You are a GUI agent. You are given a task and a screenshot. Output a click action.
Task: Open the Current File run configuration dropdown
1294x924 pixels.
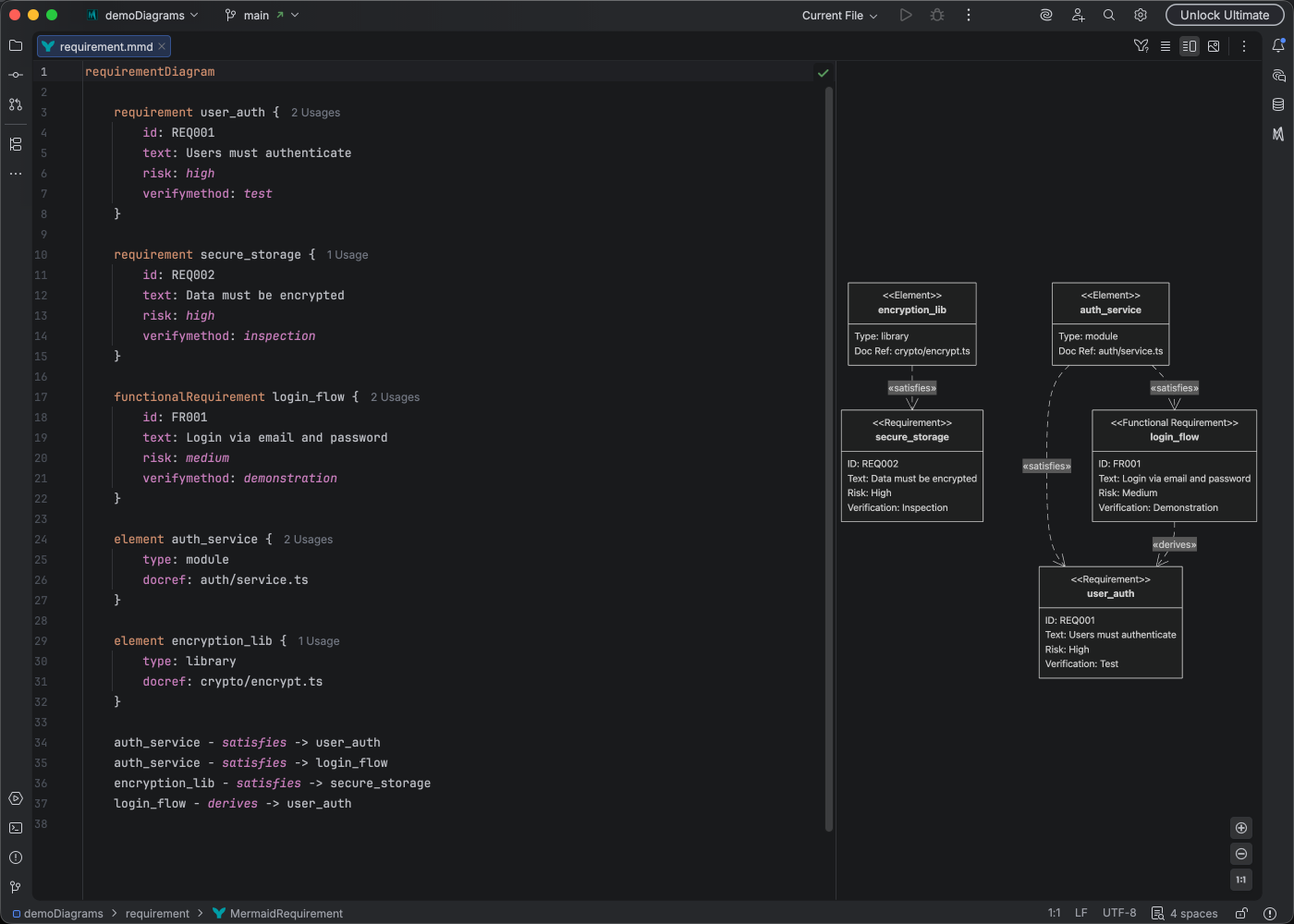836,15
